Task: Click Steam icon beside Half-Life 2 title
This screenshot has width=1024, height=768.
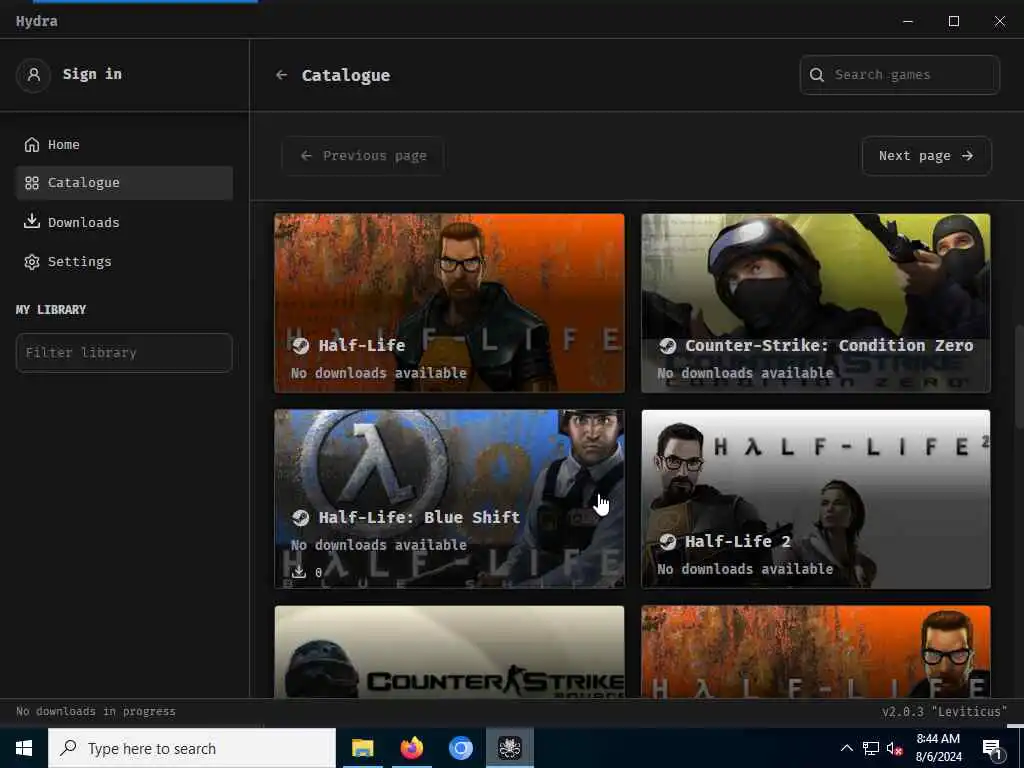Action: (x=667, y=541)
